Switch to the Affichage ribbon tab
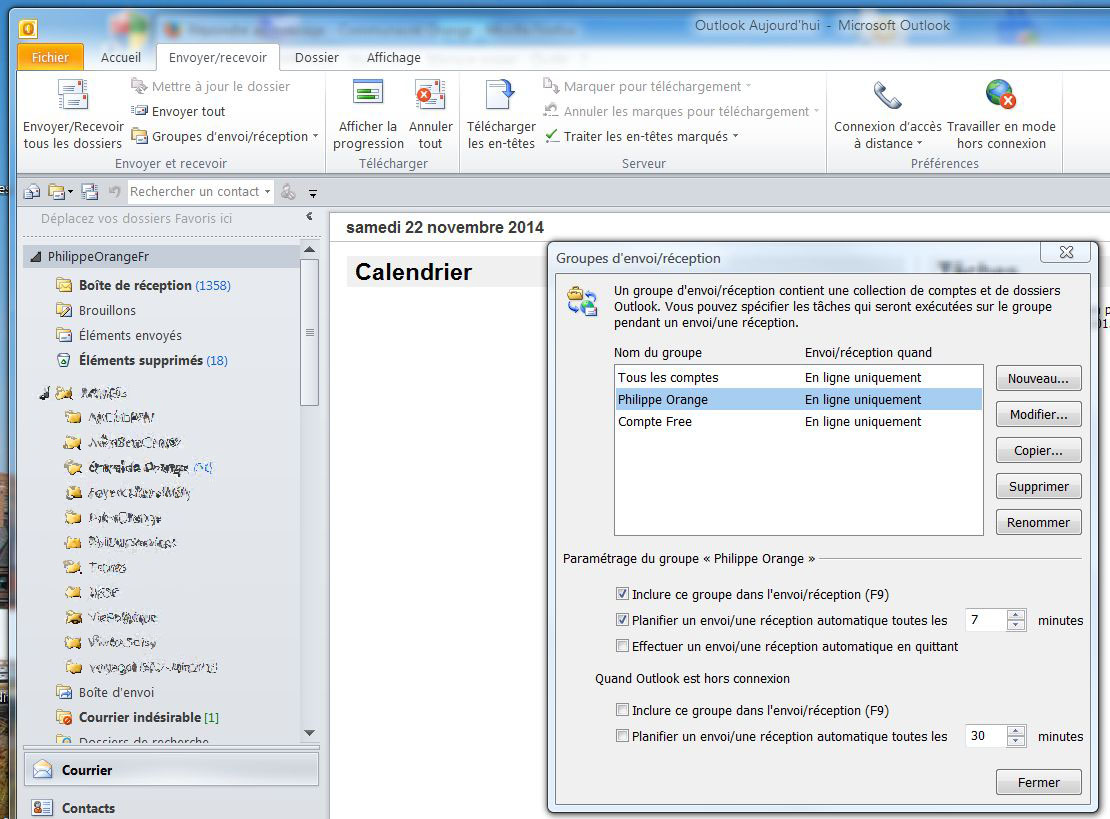This screenshot has width=1110, height=819. (393, 58)
